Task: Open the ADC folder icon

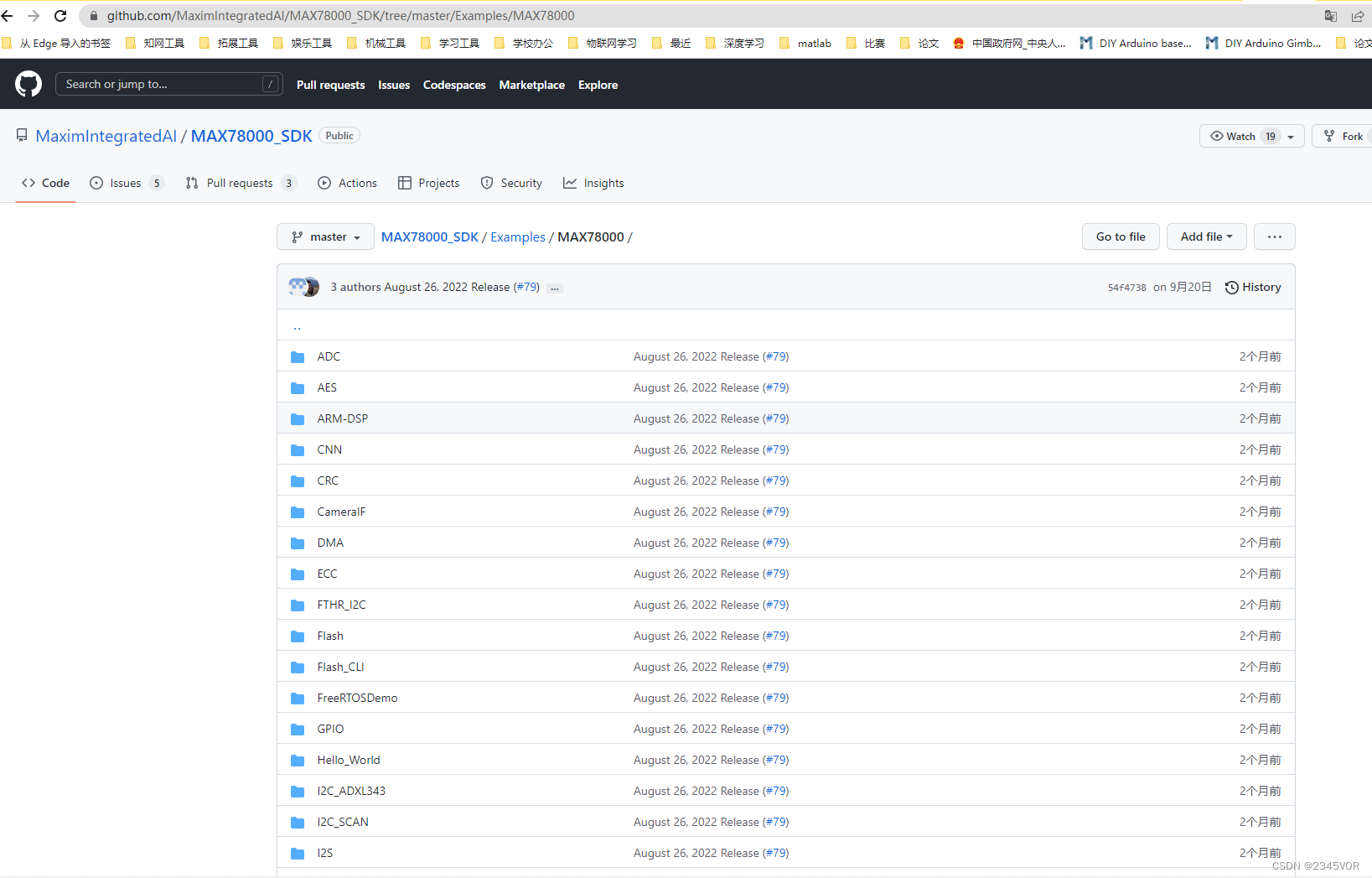Action: (x=298, y=357)
